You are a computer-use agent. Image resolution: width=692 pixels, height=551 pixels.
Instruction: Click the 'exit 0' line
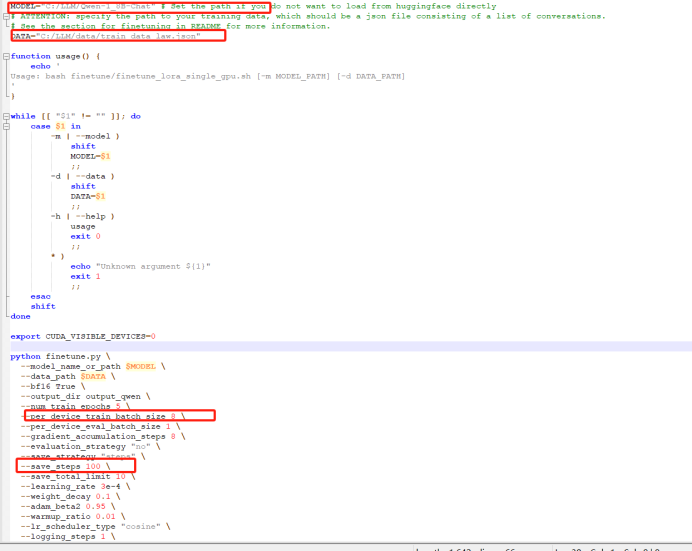pyautogui.click(x=86, y=236)
